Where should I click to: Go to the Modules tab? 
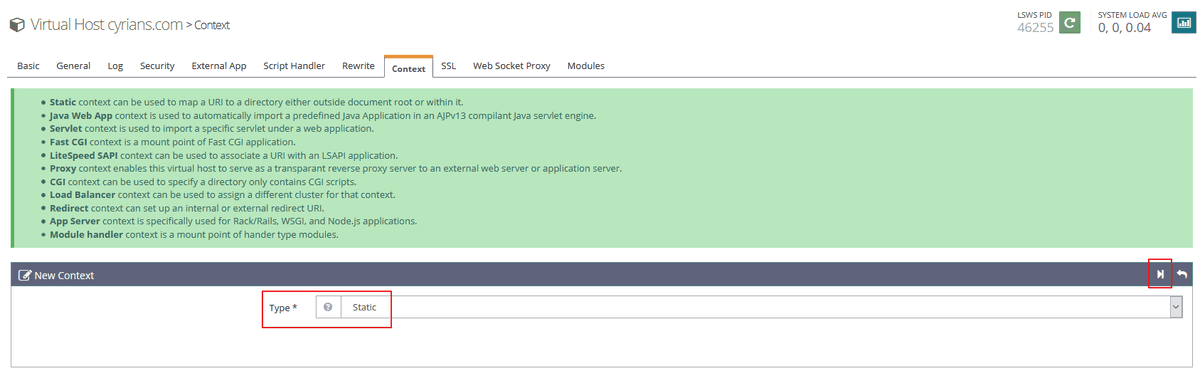(586, 66)
